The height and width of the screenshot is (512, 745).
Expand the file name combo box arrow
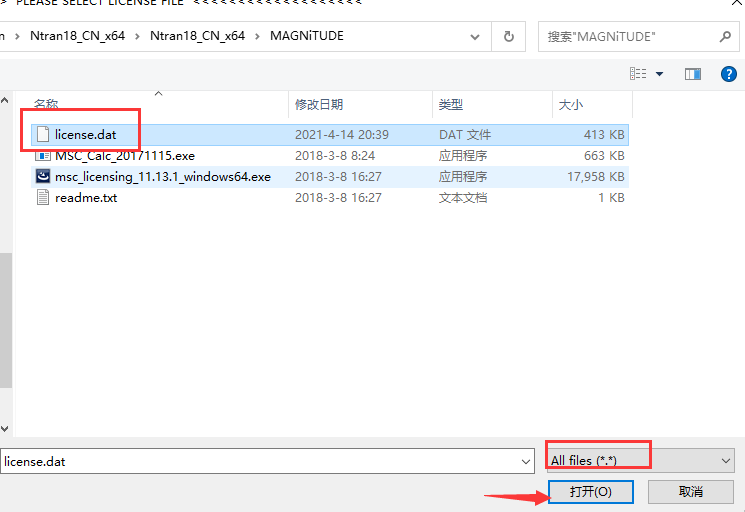click(525, 462)
